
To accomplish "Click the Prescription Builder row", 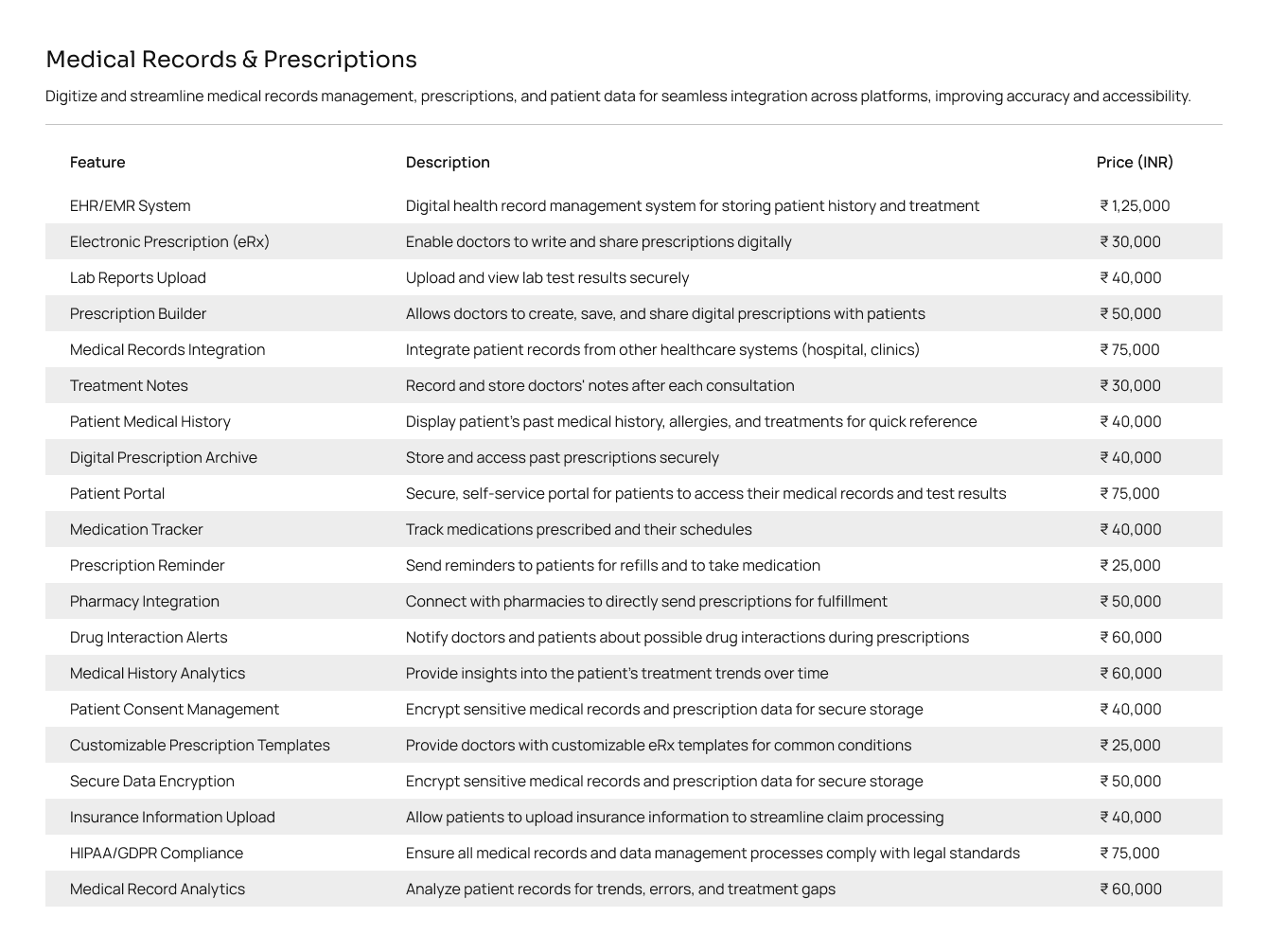I will (x=634, y=313).
